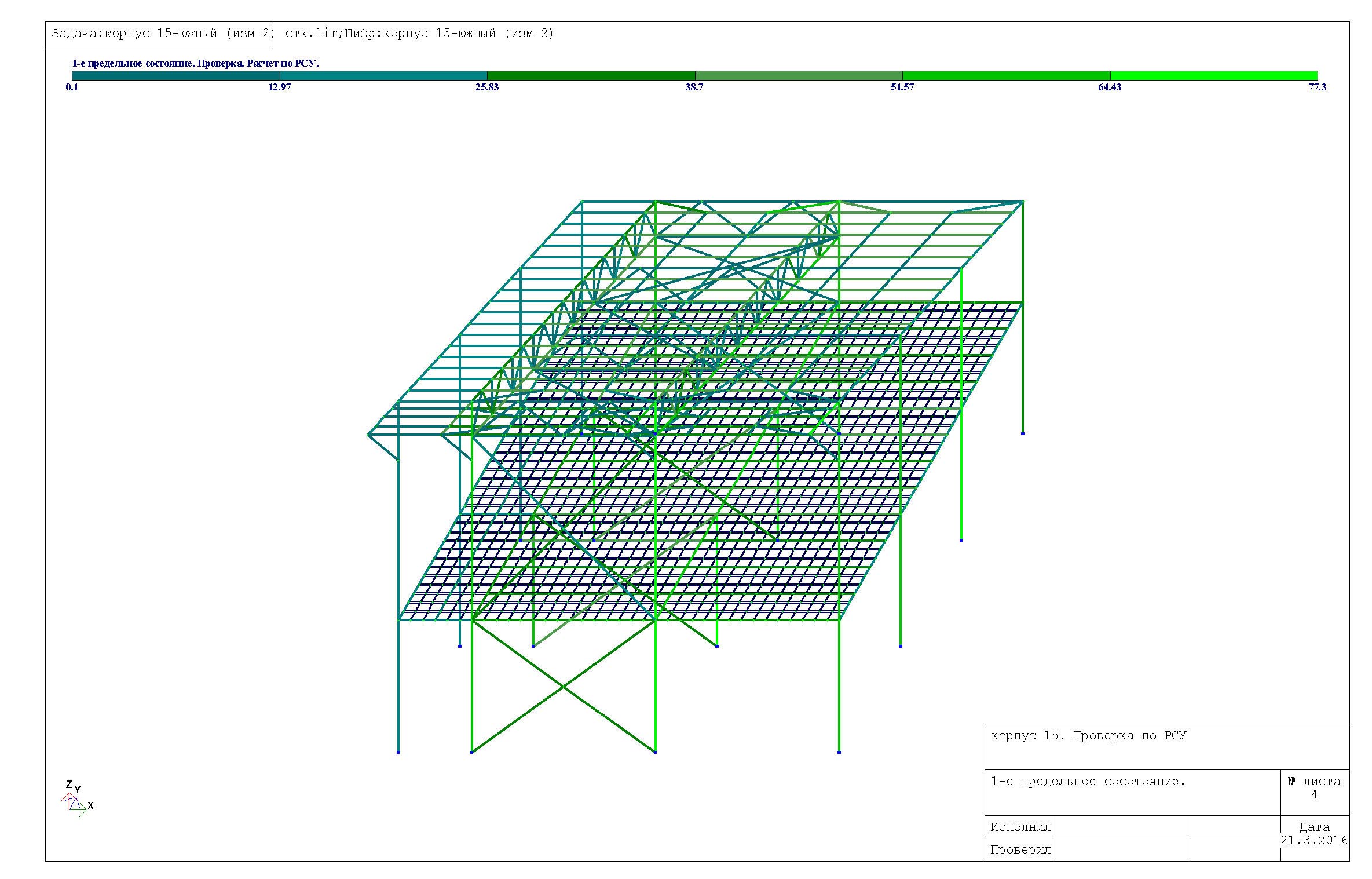Click the 38.7 scale value label

tap(694, 87)
